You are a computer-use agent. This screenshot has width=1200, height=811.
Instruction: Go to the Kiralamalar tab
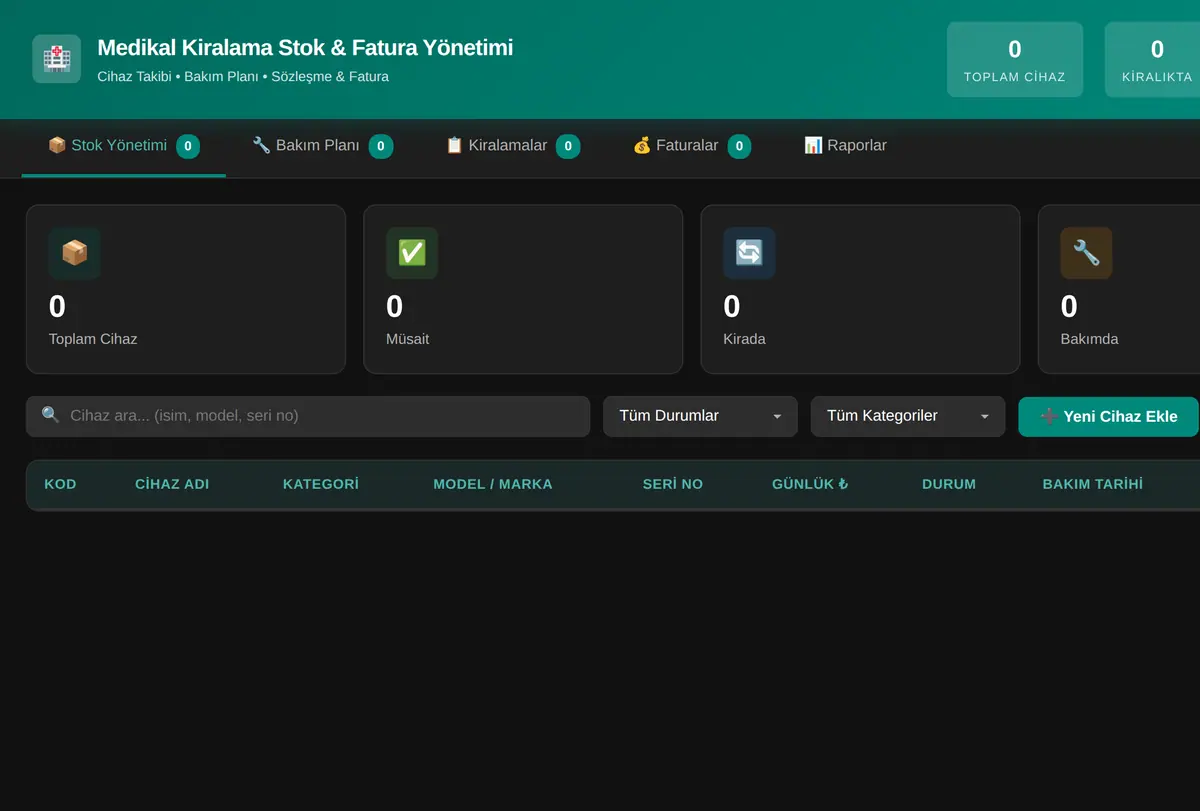tap(513, 146)
